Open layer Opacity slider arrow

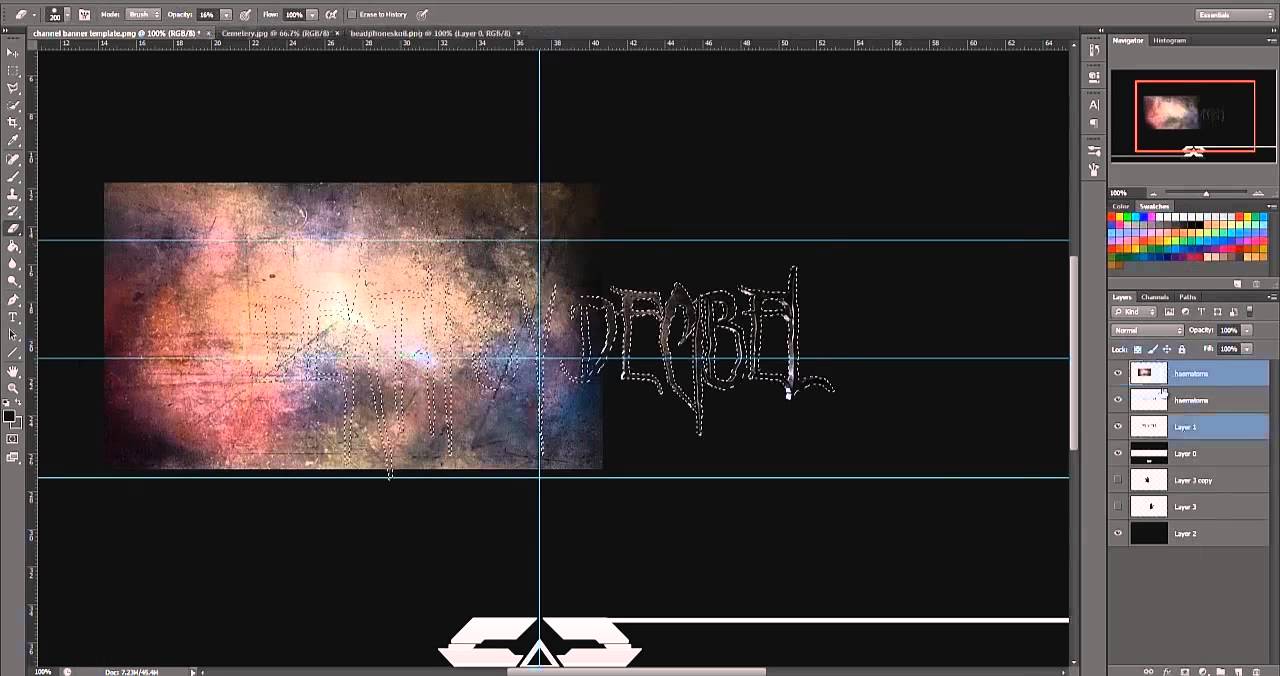tap(1246, 330)
